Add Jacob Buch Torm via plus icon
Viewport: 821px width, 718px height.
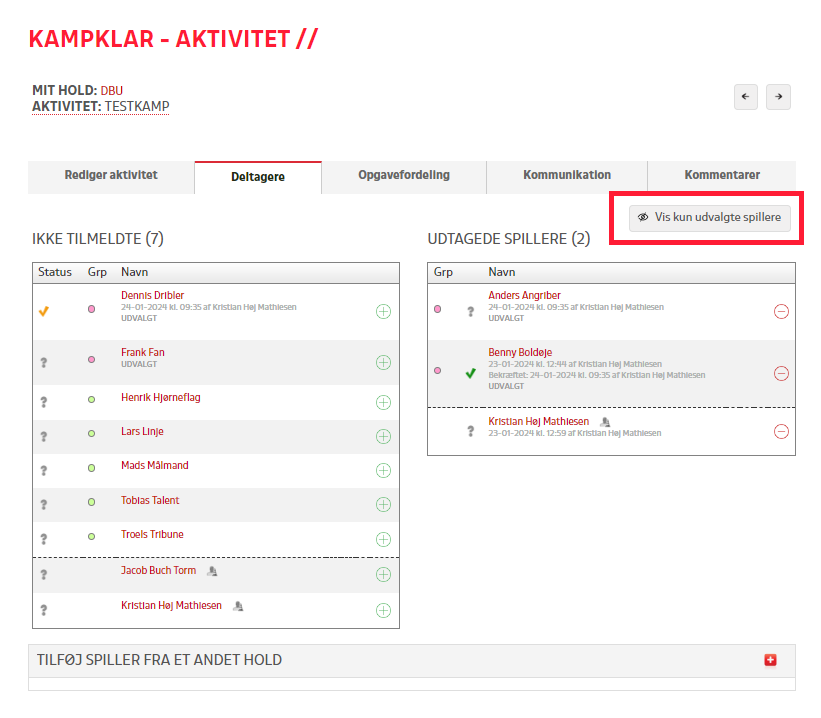click(383, 574)
